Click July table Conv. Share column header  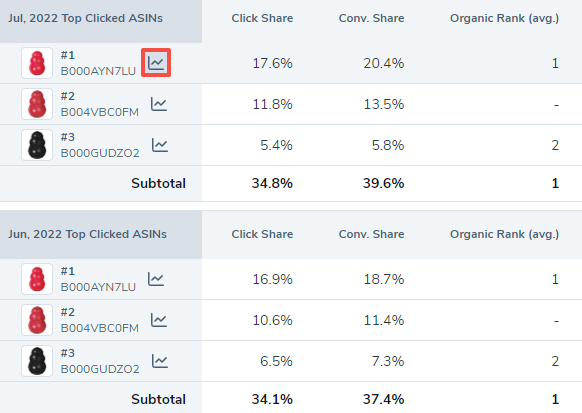point(372,18)
